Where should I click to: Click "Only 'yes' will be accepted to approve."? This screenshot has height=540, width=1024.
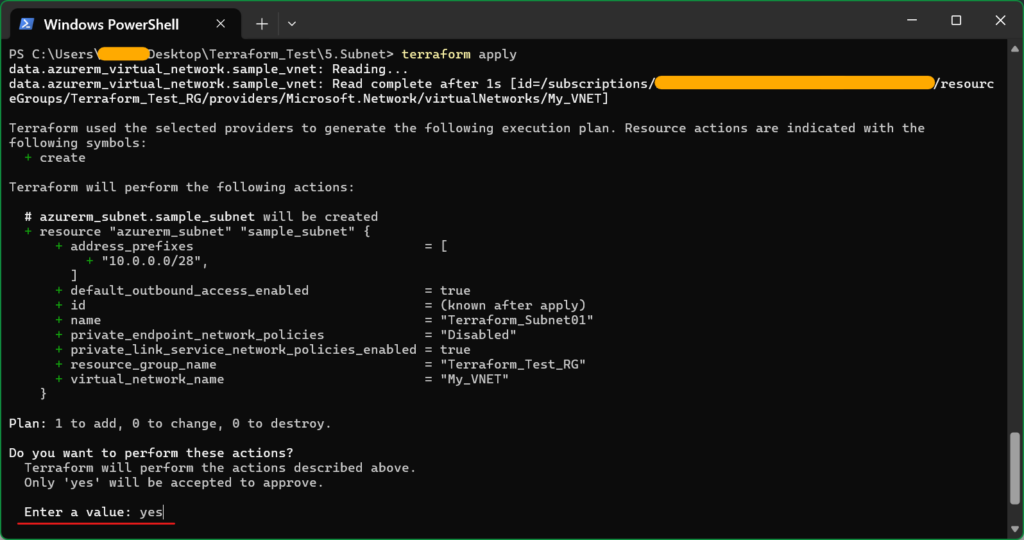(174, 483)
